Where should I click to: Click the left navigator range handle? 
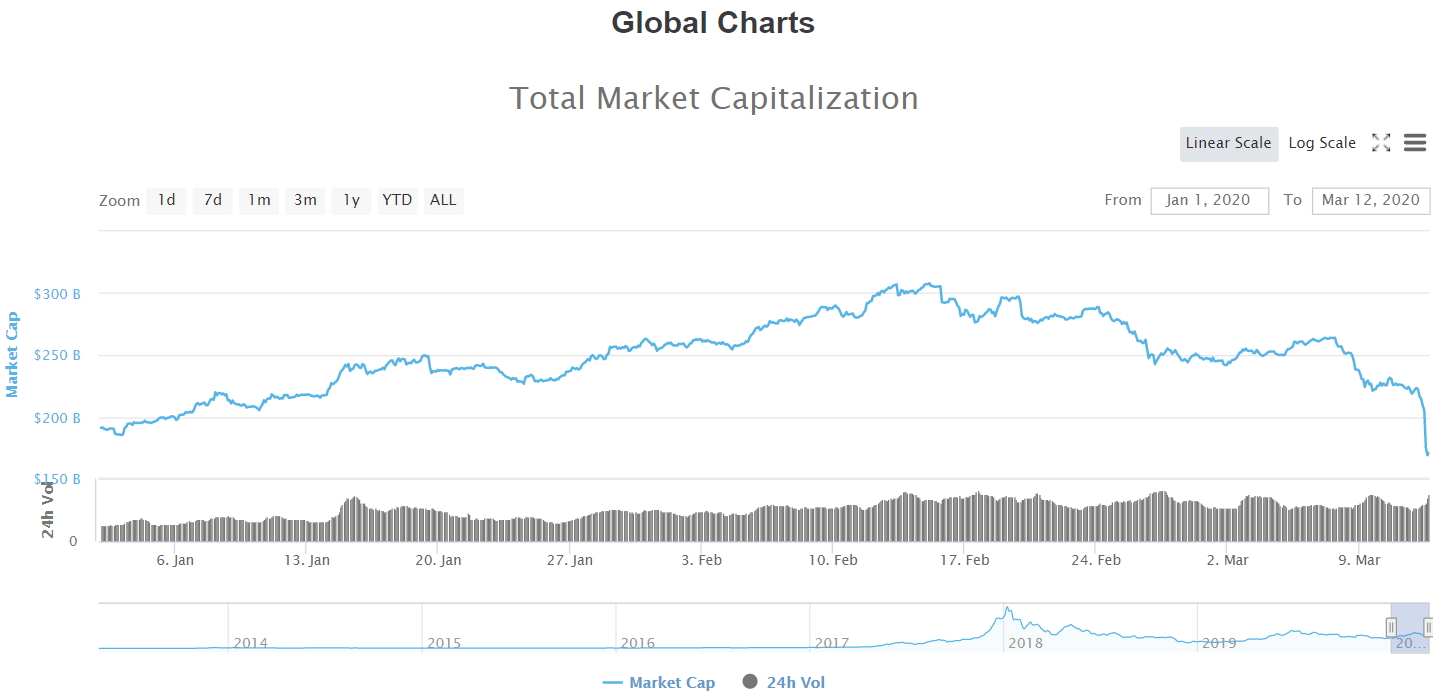[x=1391, y=627]
